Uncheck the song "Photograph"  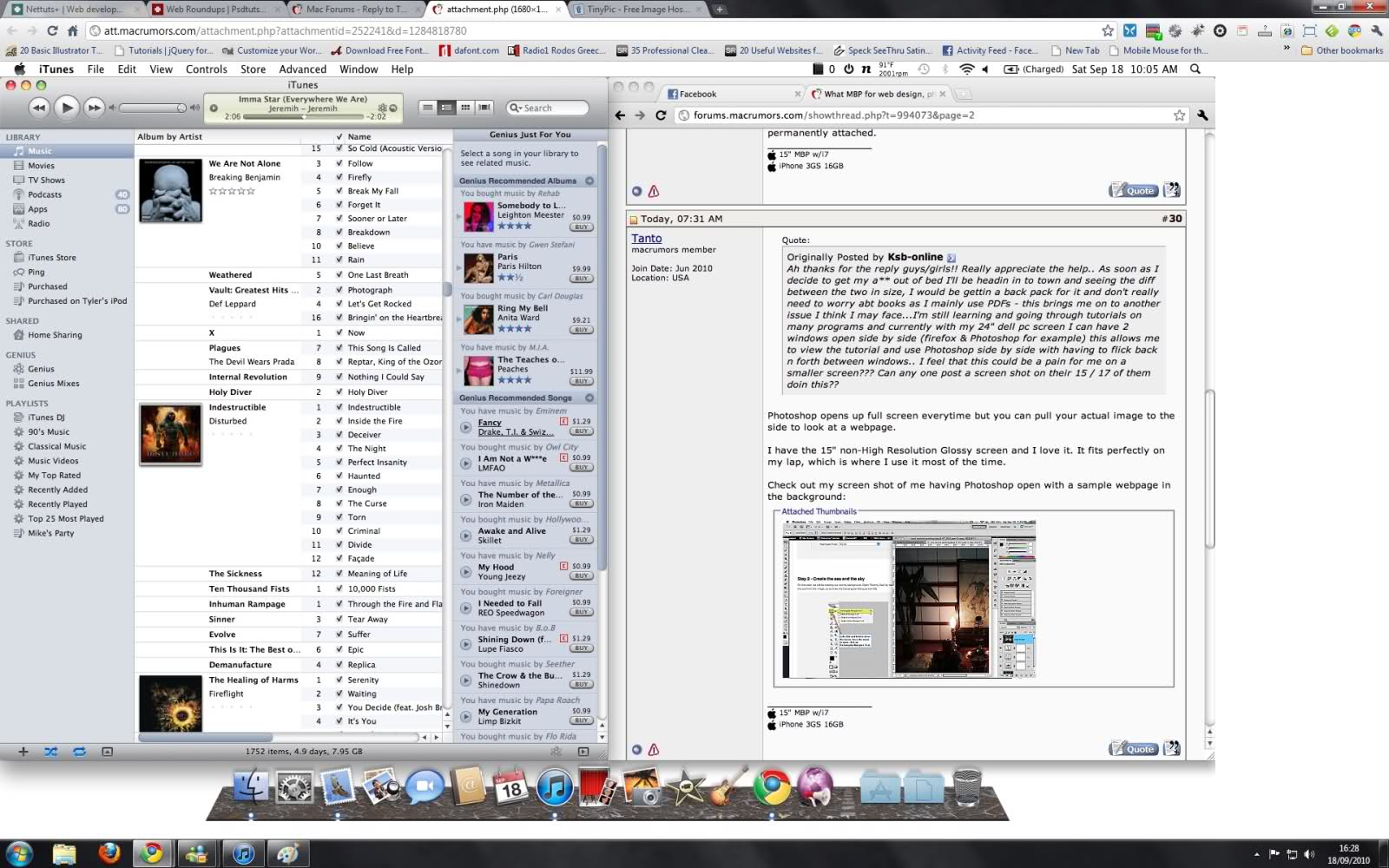339,290
